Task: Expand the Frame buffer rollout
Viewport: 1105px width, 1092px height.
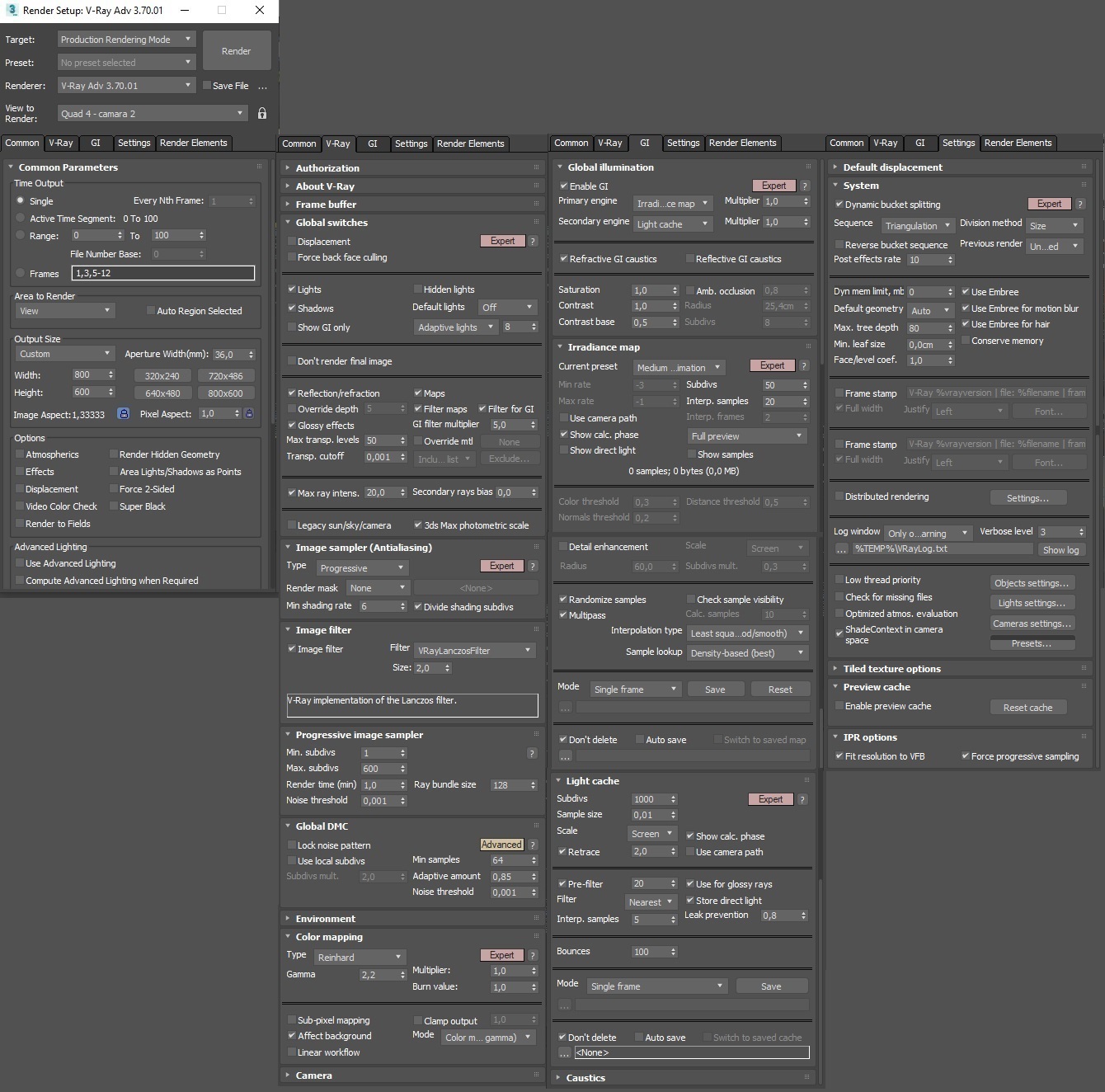Action: 327,205
